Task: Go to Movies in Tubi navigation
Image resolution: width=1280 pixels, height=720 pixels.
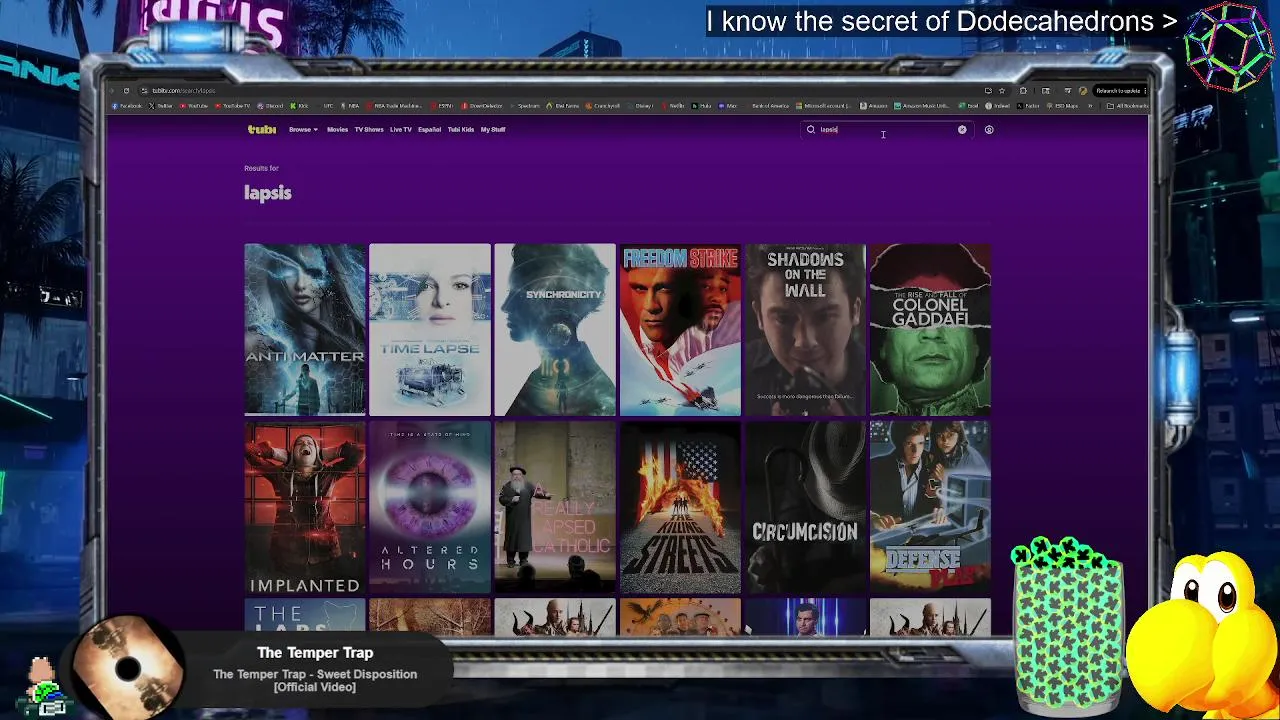Action: [x=337, y=129]
